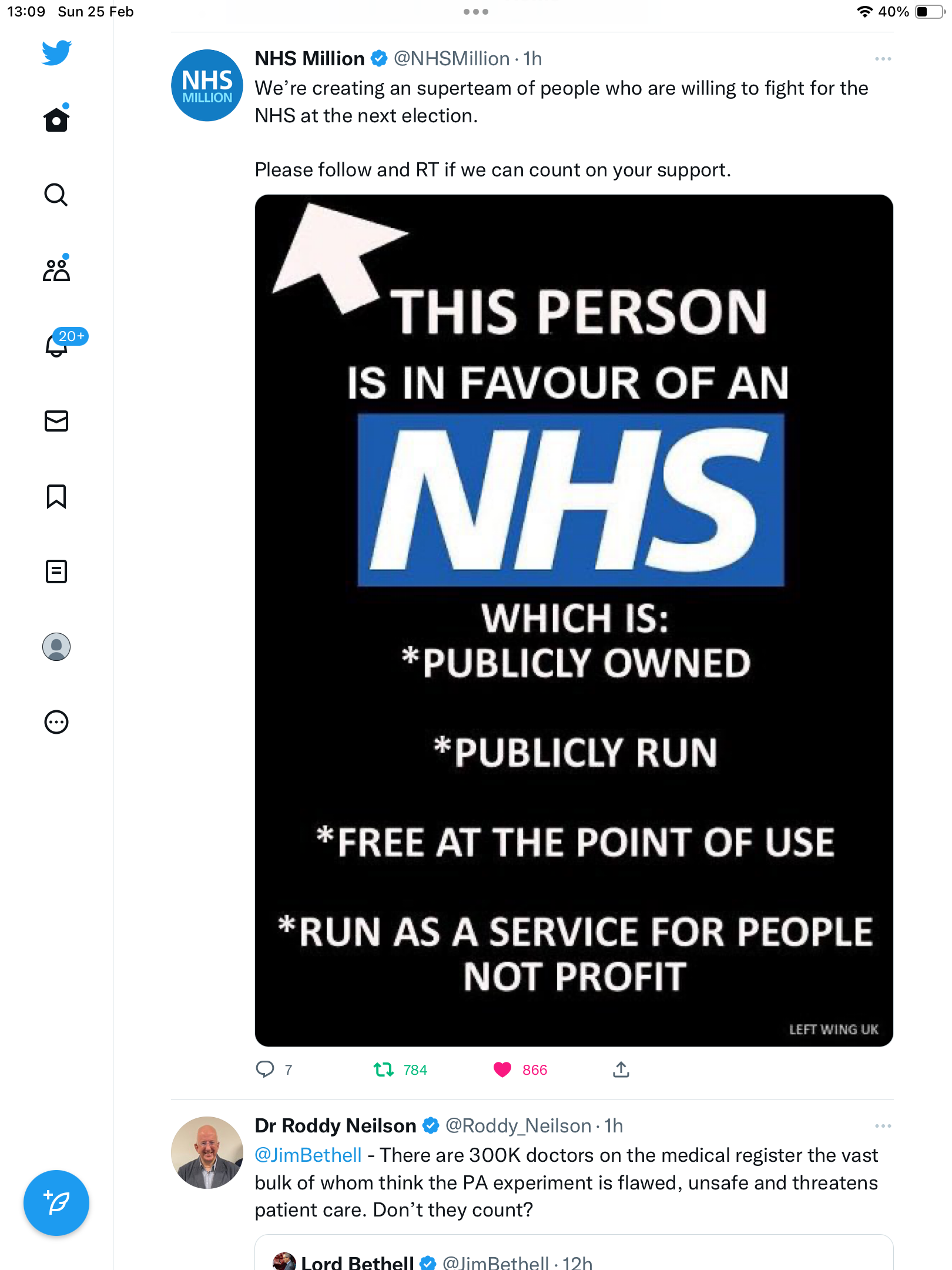Go to the Home timeline
The height and width of the screenshot is (1270, 952).
56,119
